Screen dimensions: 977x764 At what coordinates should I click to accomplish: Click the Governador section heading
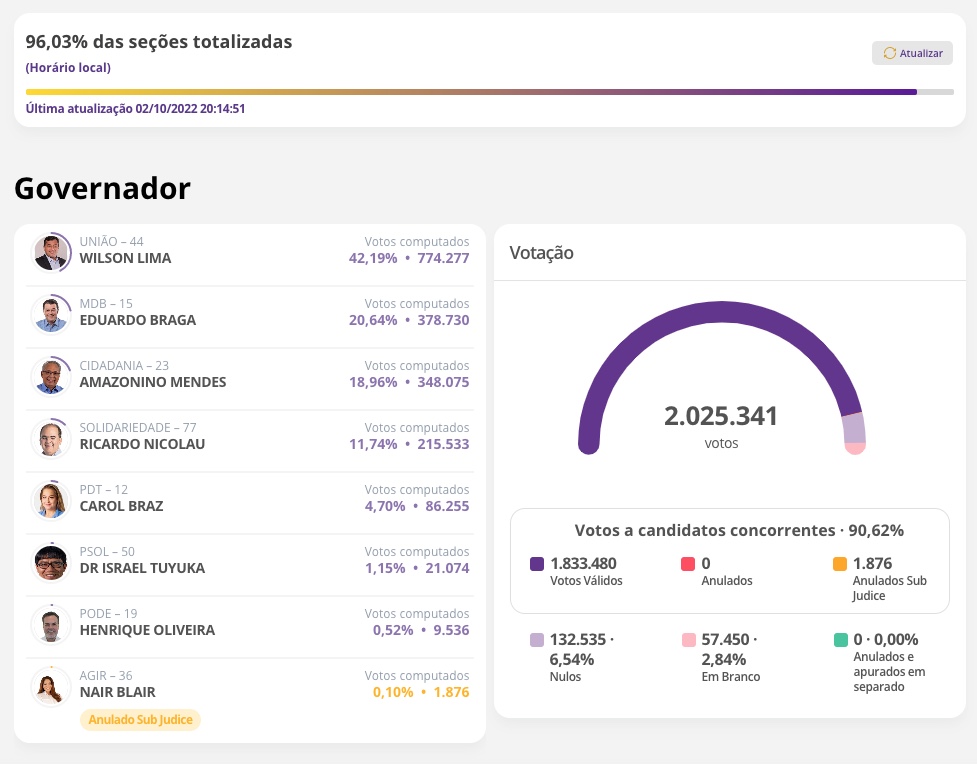pos(102,188)
